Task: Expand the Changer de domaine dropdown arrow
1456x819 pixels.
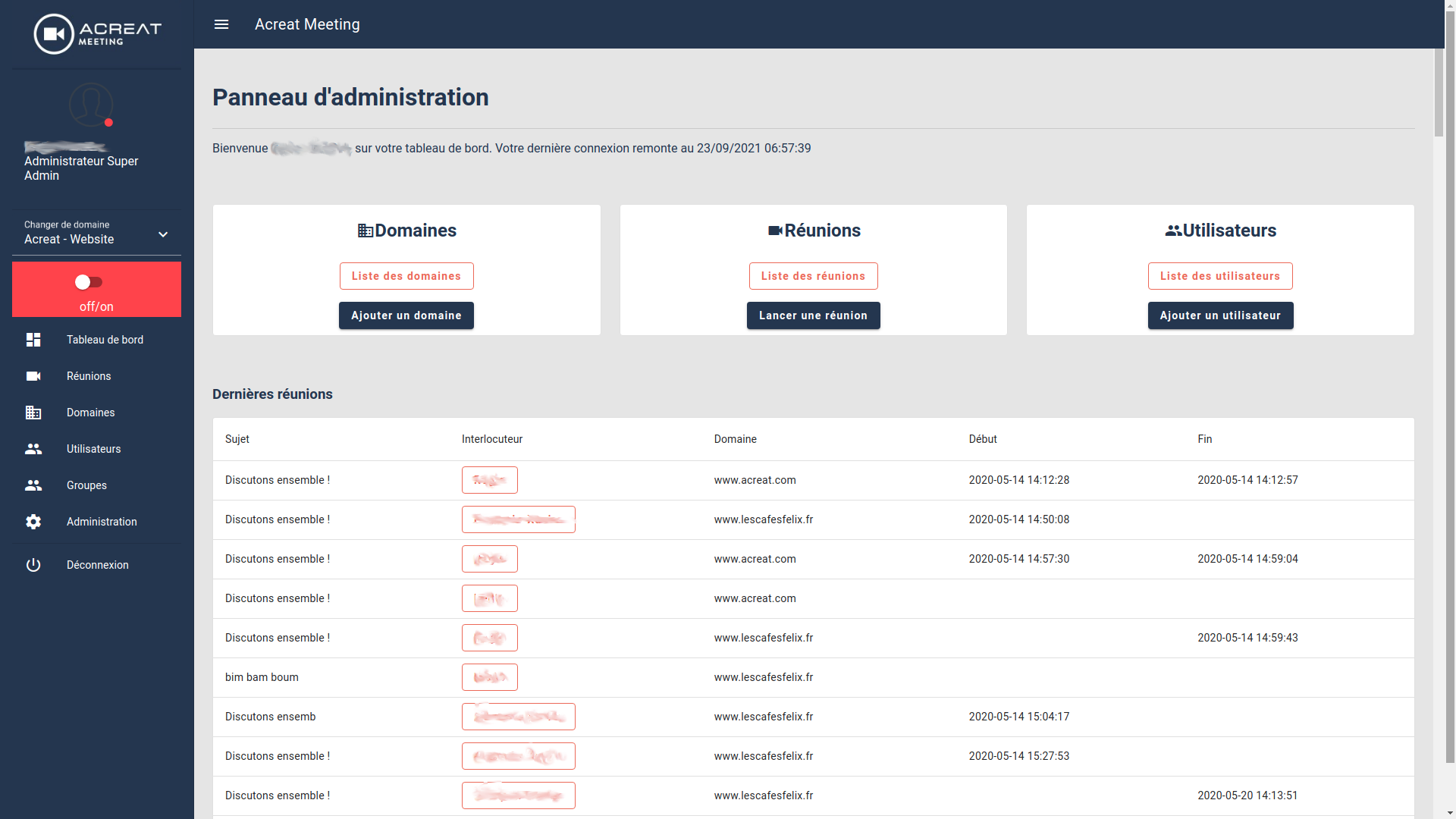Action: click(x=163, y=234)
